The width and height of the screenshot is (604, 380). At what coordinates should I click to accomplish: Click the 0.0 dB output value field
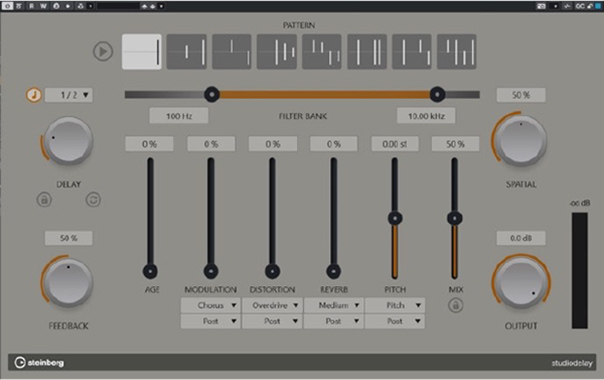click(521, 238)
